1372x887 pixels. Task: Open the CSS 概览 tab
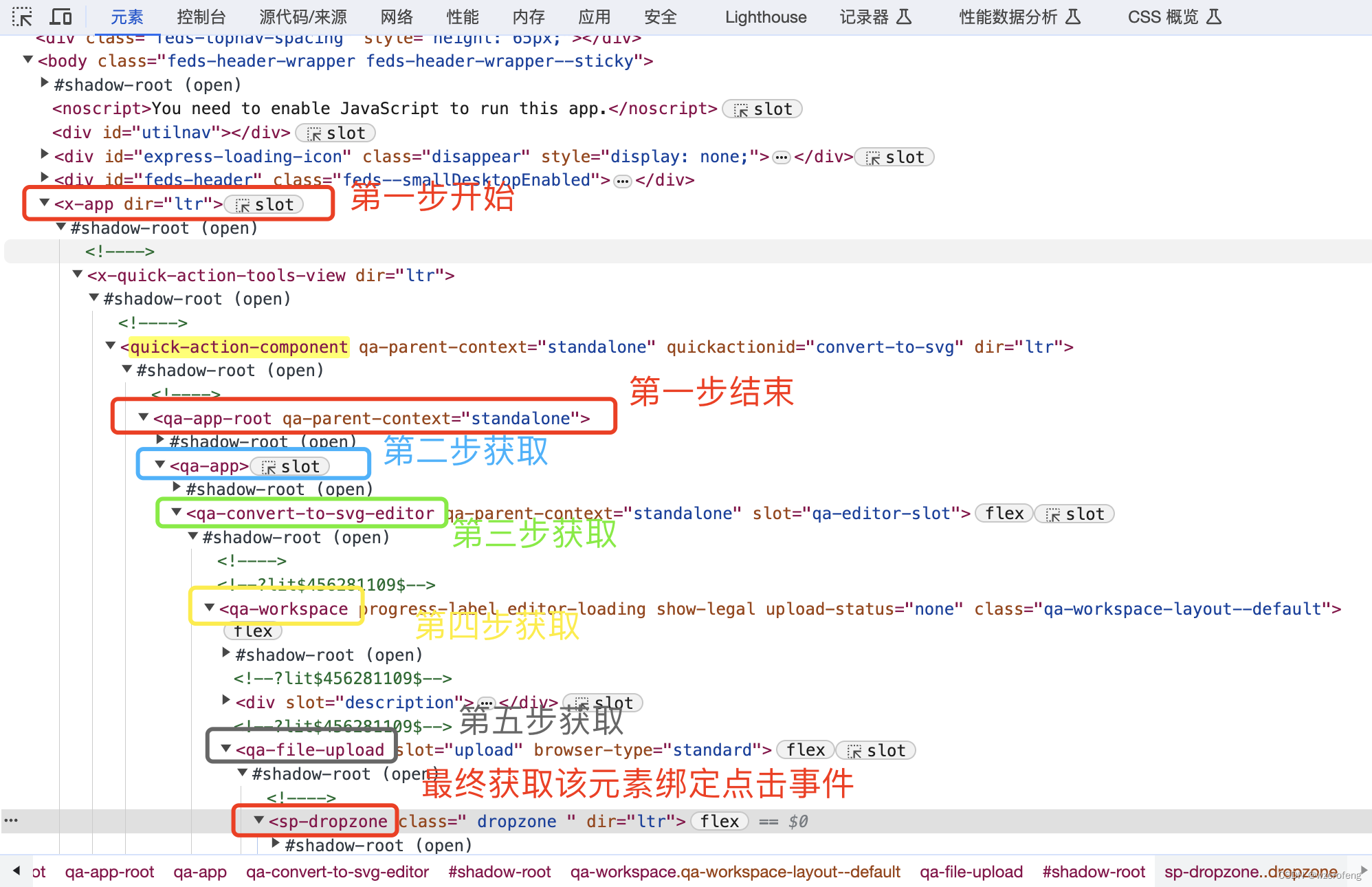pyautogui.click(x=1175, y=17)
